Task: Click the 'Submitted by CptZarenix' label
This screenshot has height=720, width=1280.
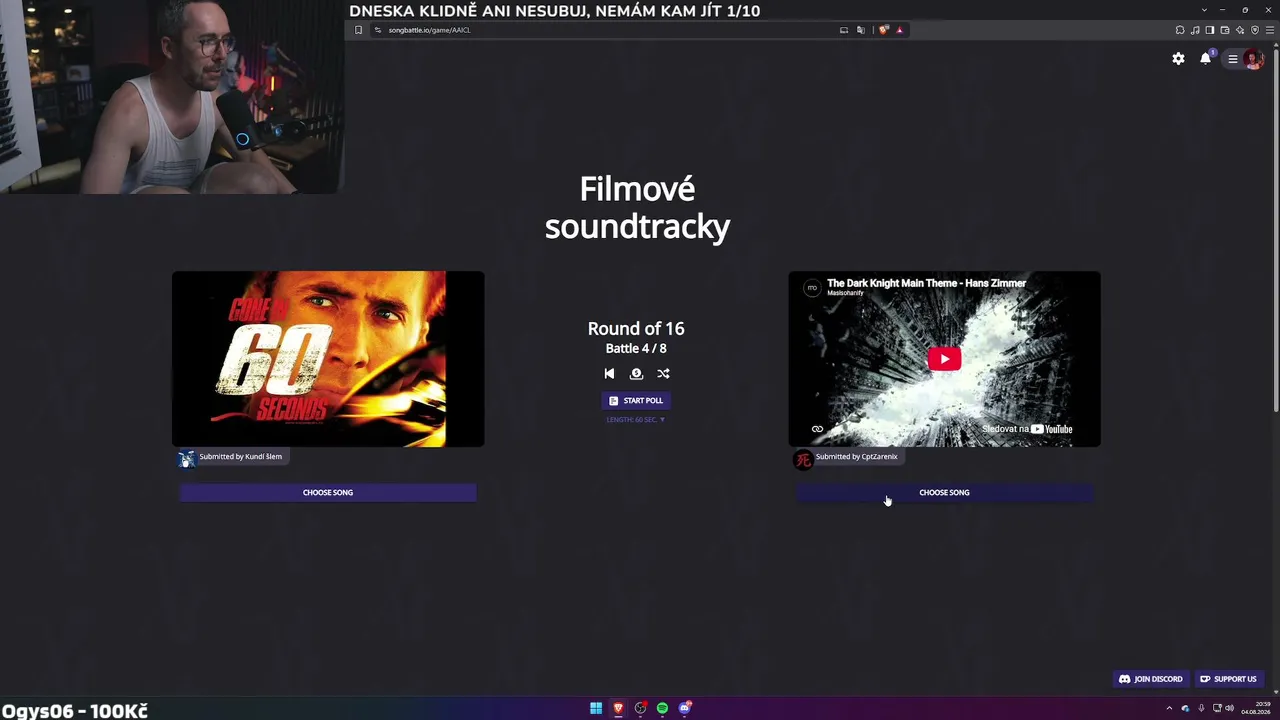Action: (856, 457)
